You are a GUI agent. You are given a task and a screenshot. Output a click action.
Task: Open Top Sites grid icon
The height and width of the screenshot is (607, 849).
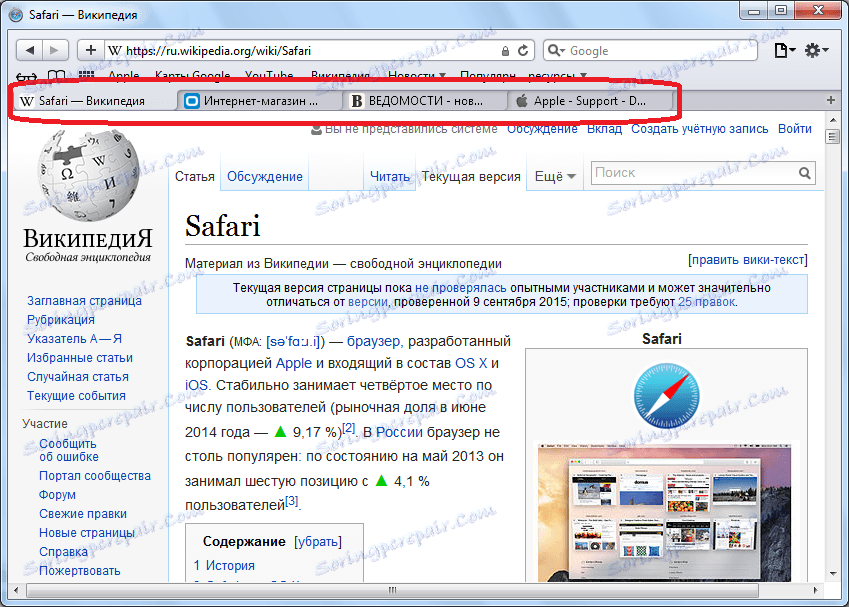point(87,76)
